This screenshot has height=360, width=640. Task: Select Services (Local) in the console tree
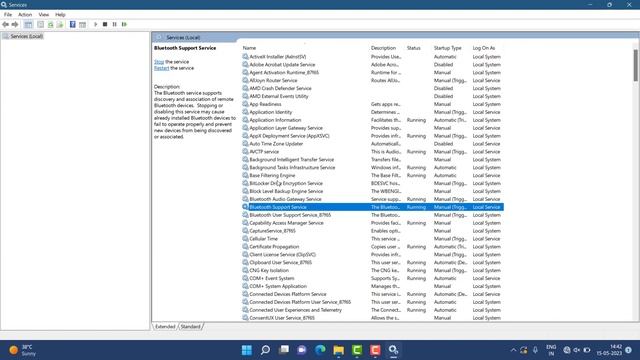click(27, 36)
